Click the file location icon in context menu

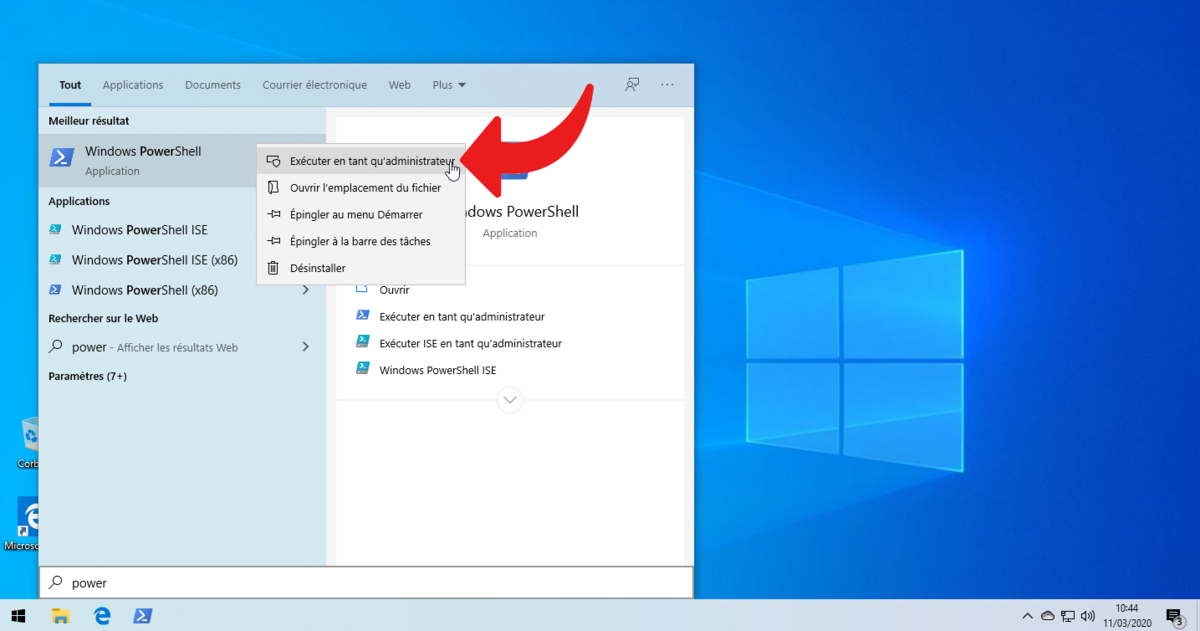(x=273, y=187)
